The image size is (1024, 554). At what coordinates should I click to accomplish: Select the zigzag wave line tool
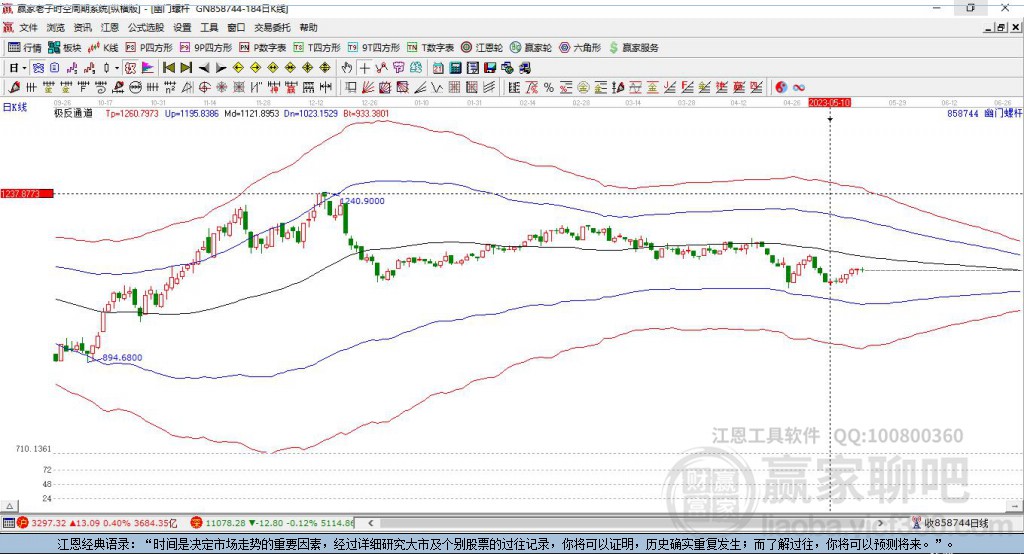click(436, 87)
